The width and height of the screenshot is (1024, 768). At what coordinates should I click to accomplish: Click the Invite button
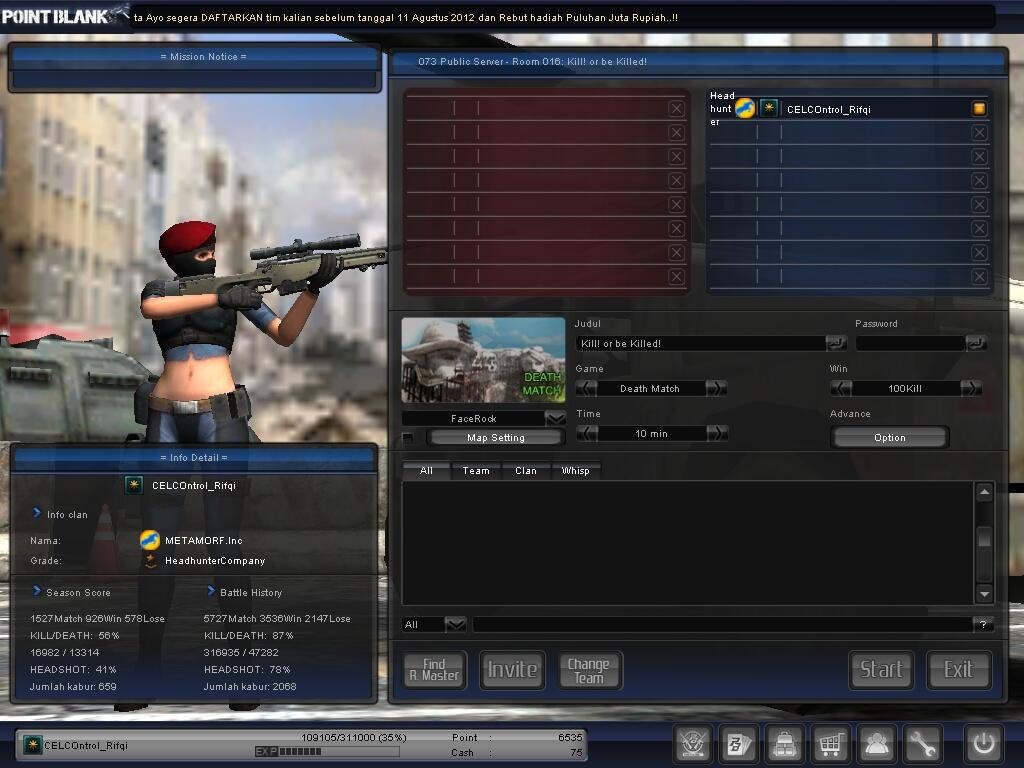tap(513, 669)
